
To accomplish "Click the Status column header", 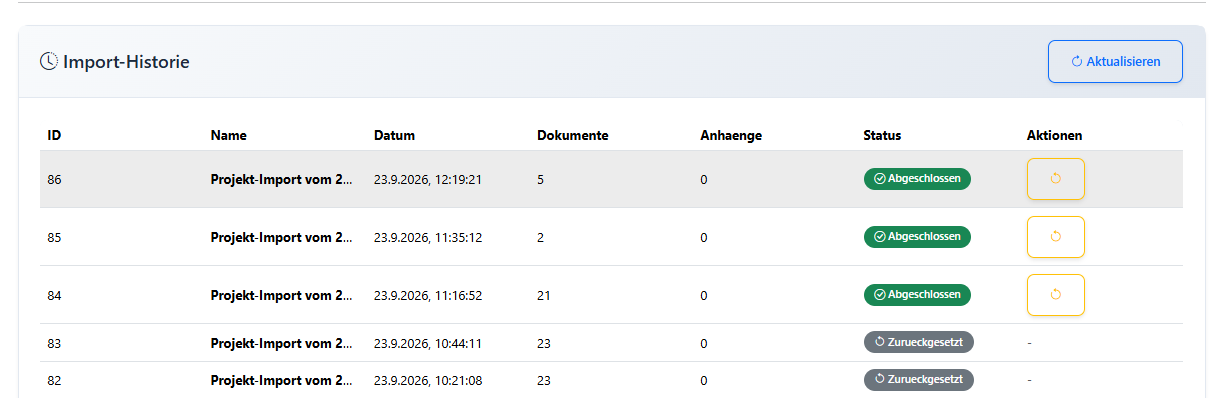I will [x=882, y=135].
